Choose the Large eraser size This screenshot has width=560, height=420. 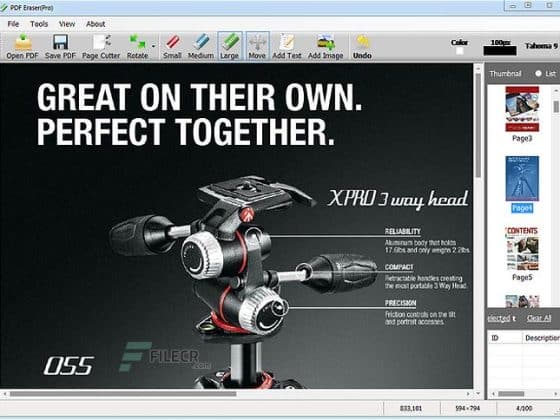point(229,46)
